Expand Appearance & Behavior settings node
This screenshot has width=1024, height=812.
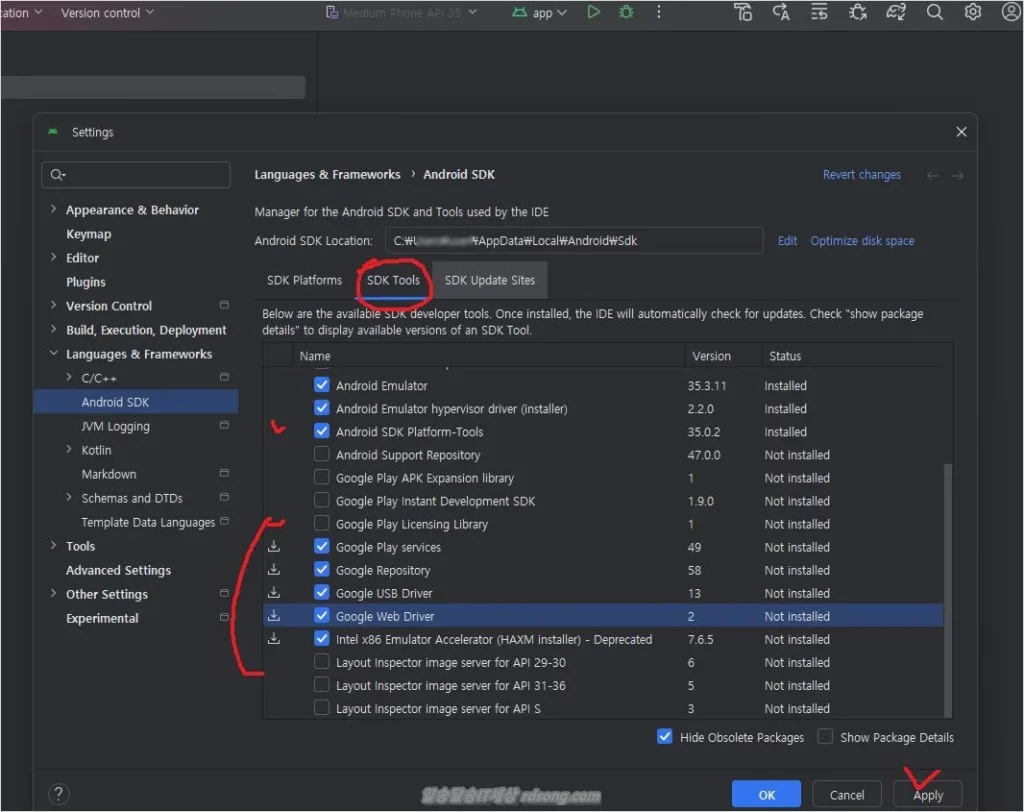click(53, 210)
